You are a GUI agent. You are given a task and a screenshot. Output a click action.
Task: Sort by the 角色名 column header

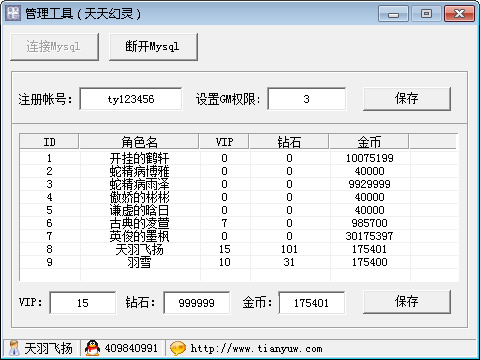tap(139, 142)
